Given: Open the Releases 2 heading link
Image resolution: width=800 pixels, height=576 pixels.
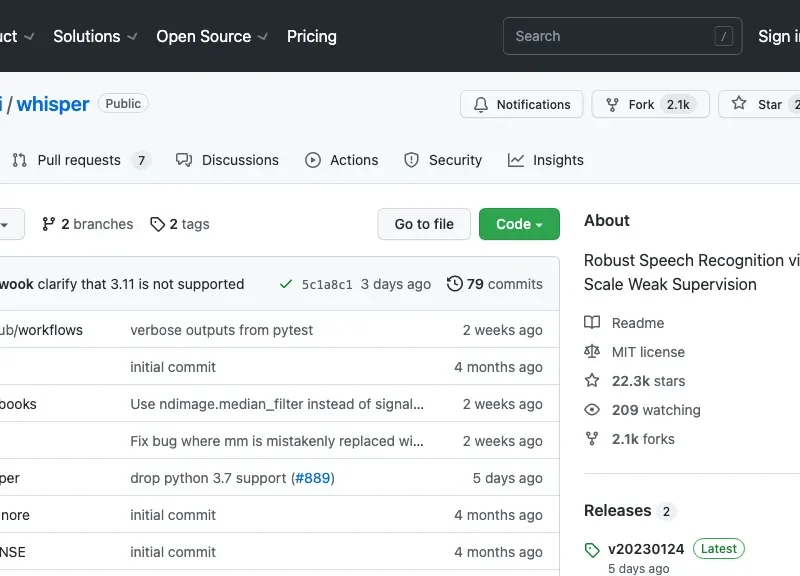Looking at the screenshot, I should tap(630, 511).
